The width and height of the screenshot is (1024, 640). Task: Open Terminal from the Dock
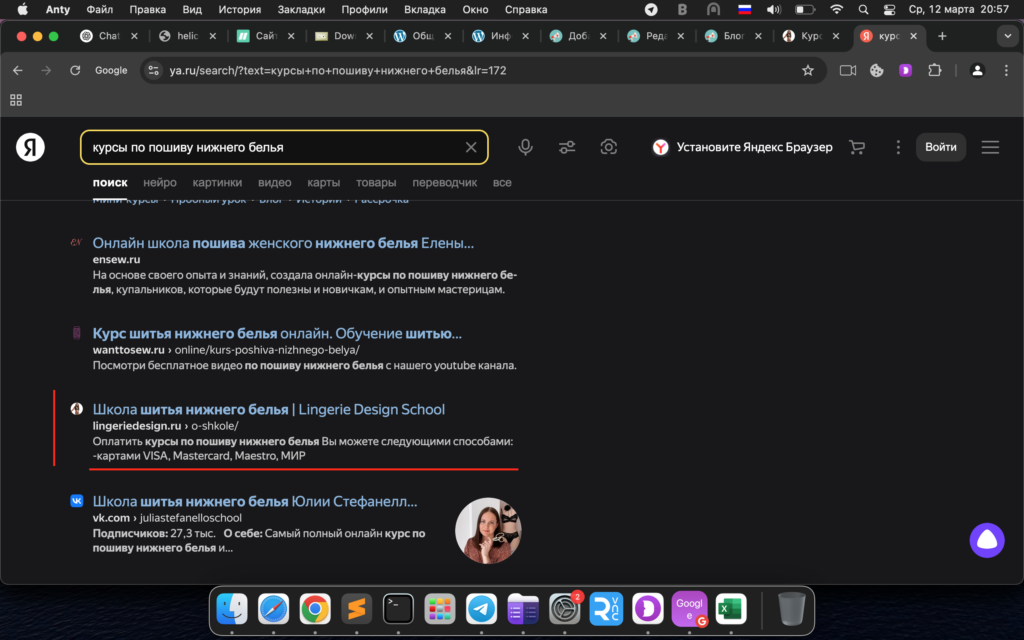(398, 609)
